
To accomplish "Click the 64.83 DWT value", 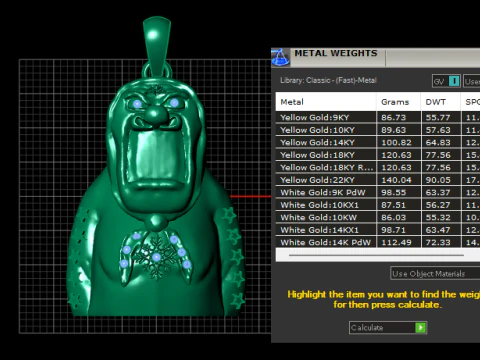I will tap(438, 143).
